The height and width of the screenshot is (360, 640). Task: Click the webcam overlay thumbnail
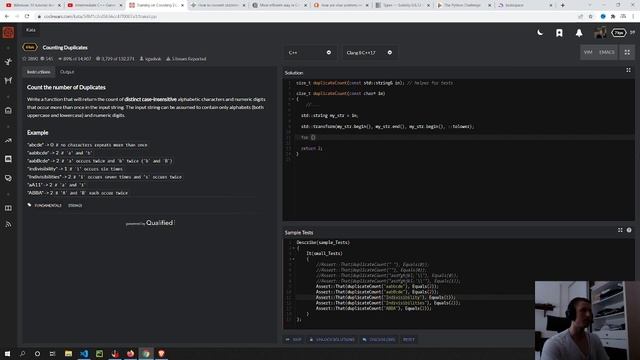[587, 320]
